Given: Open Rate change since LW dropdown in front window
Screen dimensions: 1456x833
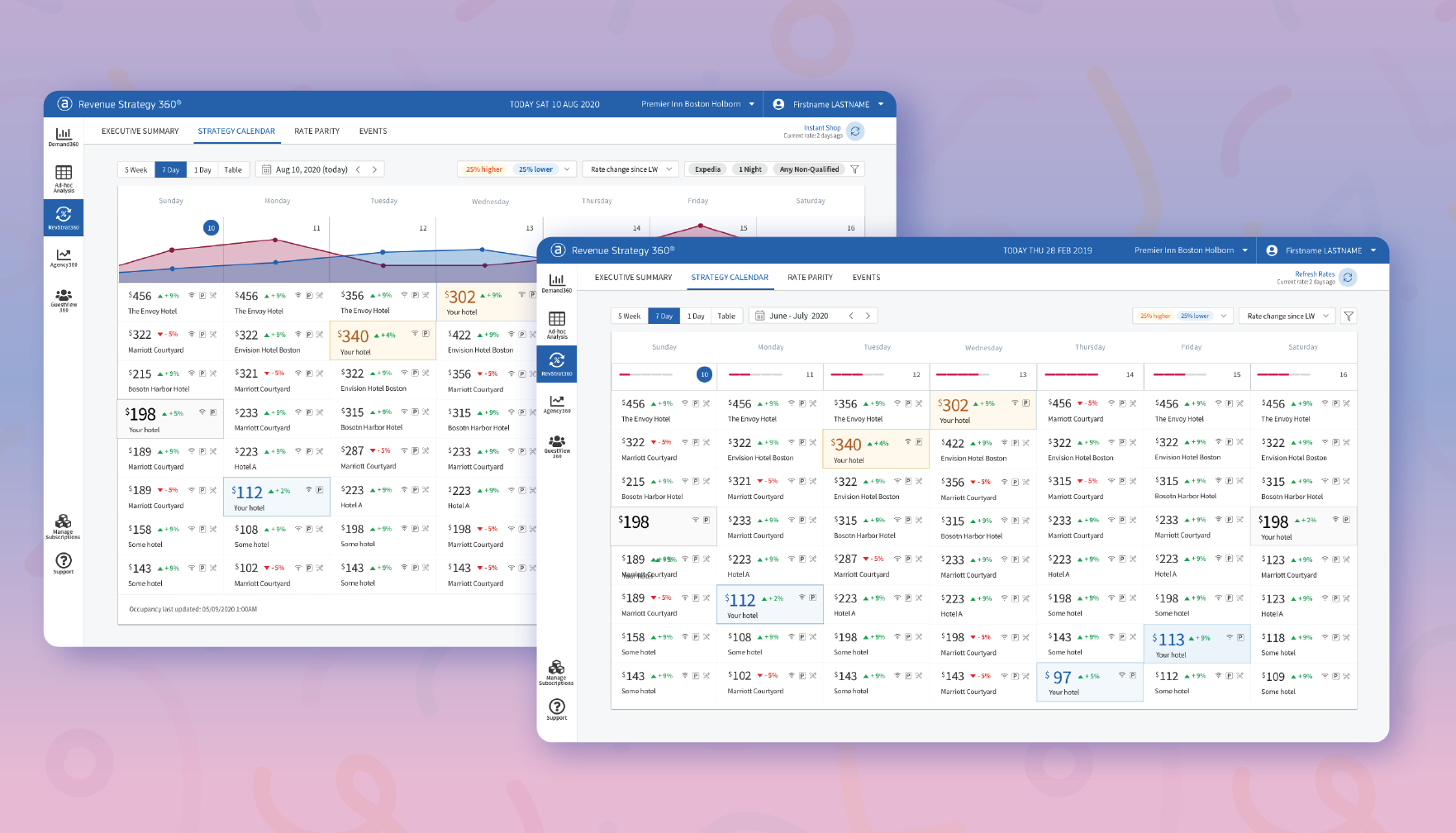Looking at the screenshot, I should point(1287,316).
